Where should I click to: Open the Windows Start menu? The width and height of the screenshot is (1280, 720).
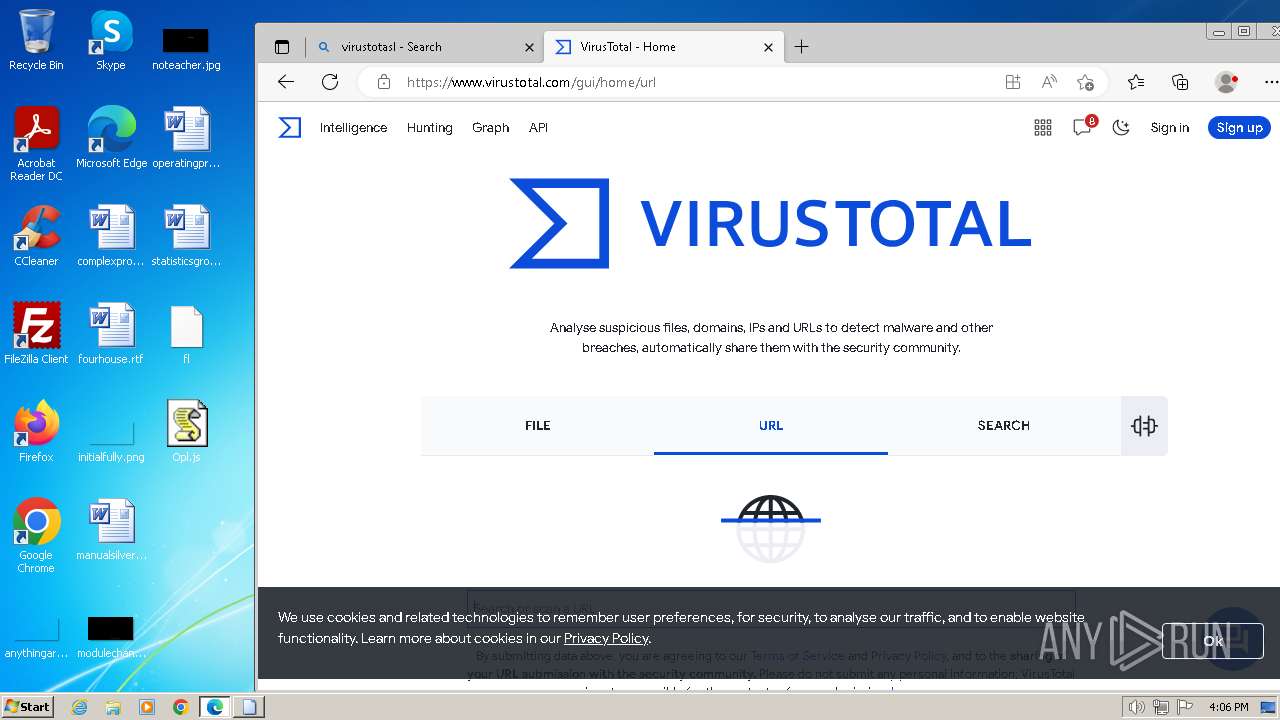28,706
